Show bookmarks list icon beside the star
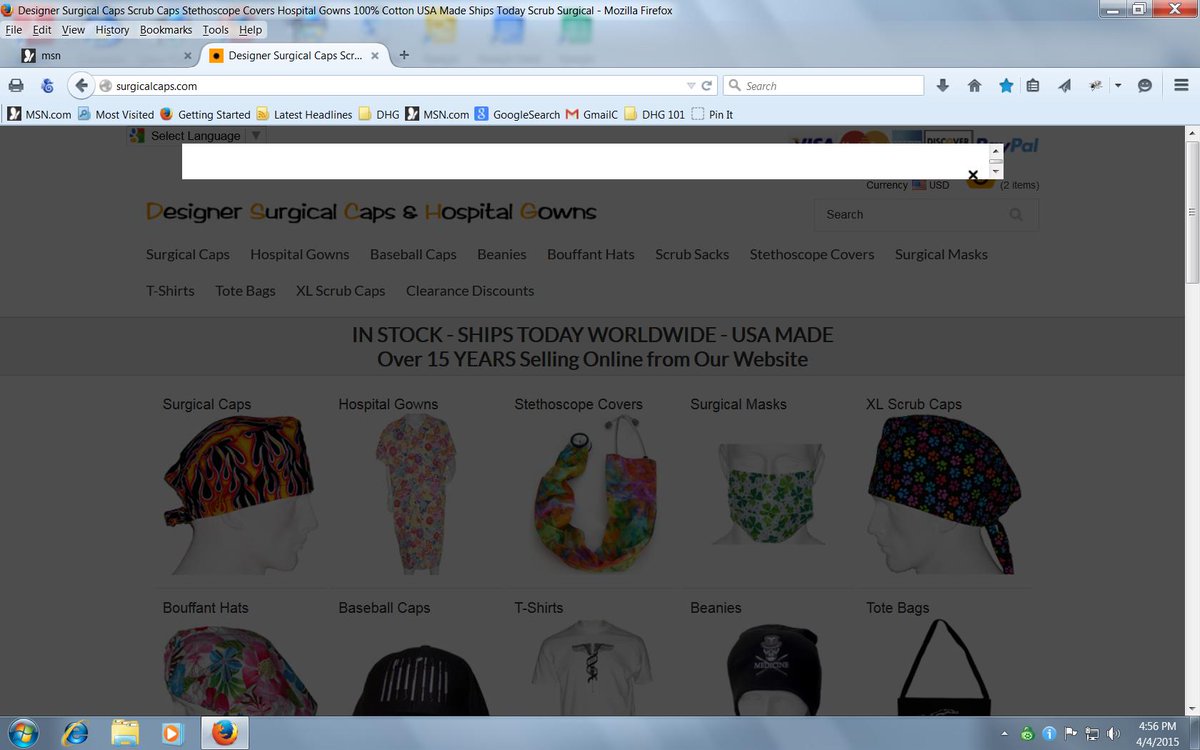This screenshot has height=750, width=1200. (1033, 86)
